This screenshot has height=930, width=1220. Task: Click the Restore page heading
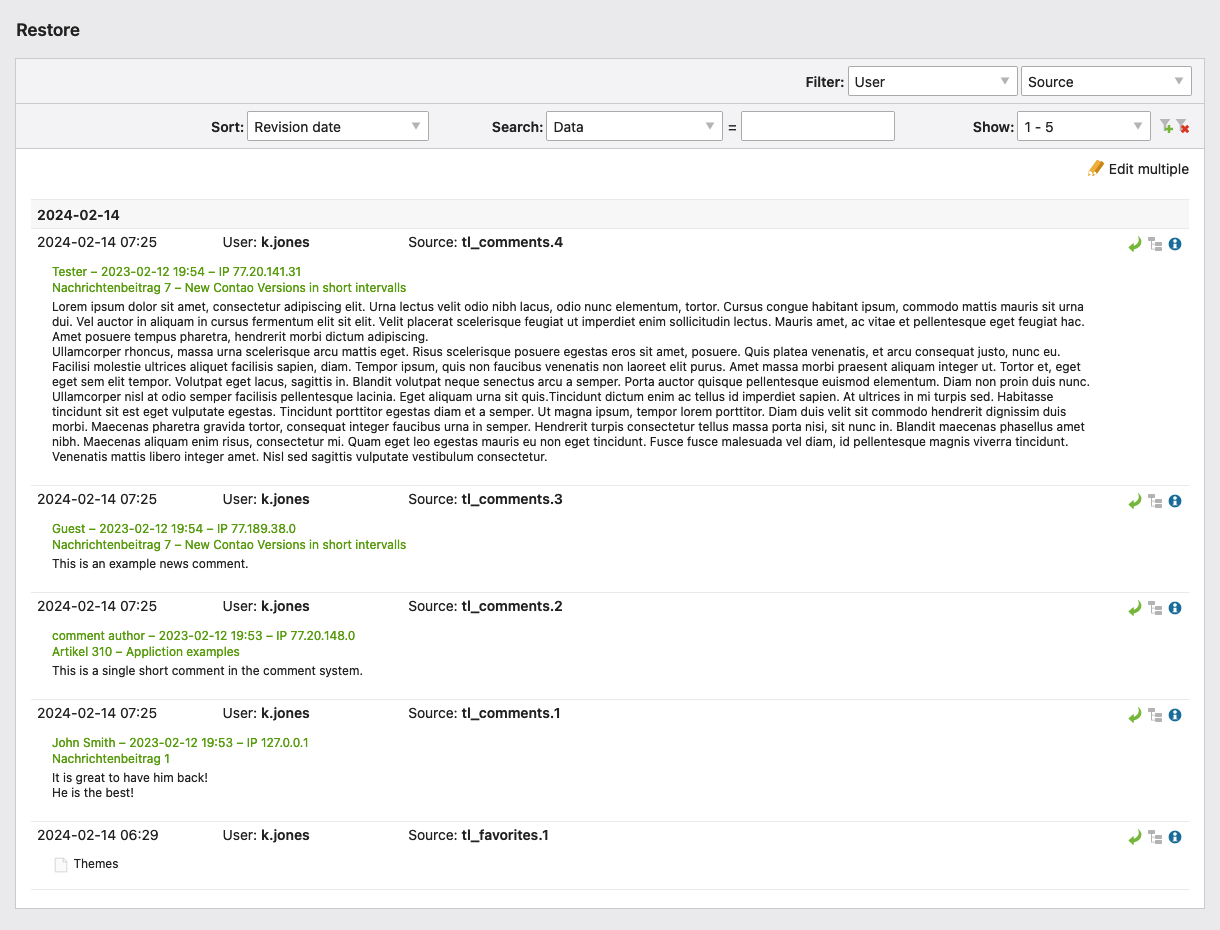(x=48, y=30)
